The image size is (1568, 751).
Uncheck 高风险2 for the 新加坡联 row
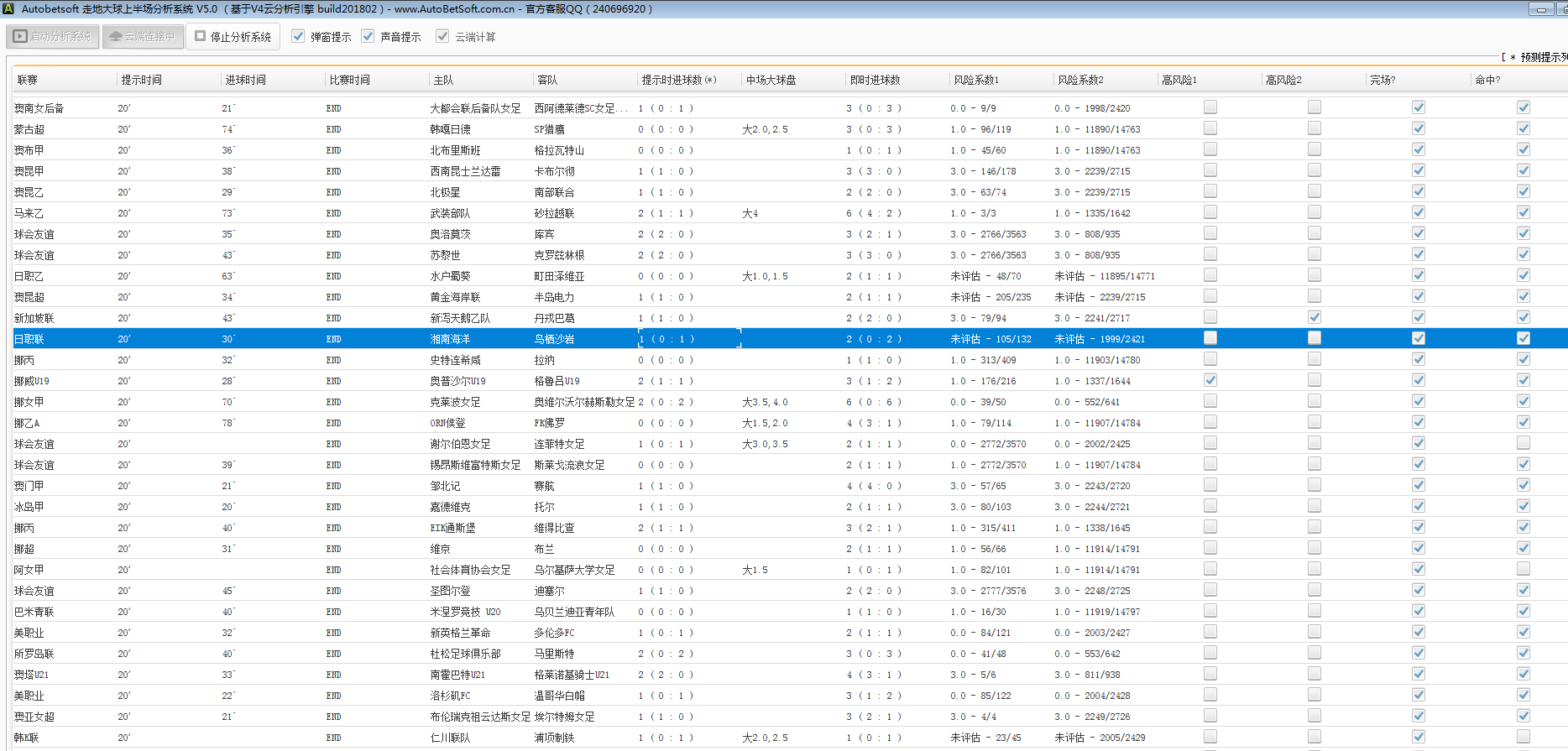tap(1315, 317)
